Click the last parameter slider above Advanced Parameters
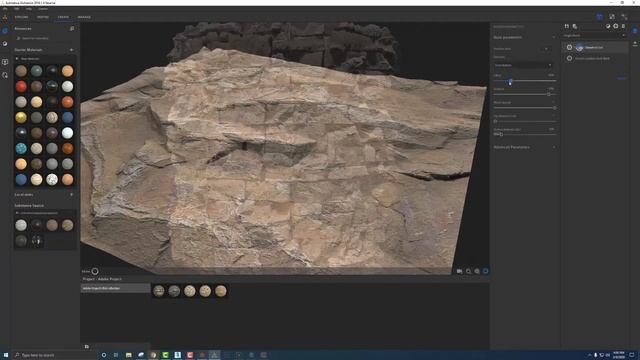The height and width of the screenshot is (360, 640). tap(525, 134)
